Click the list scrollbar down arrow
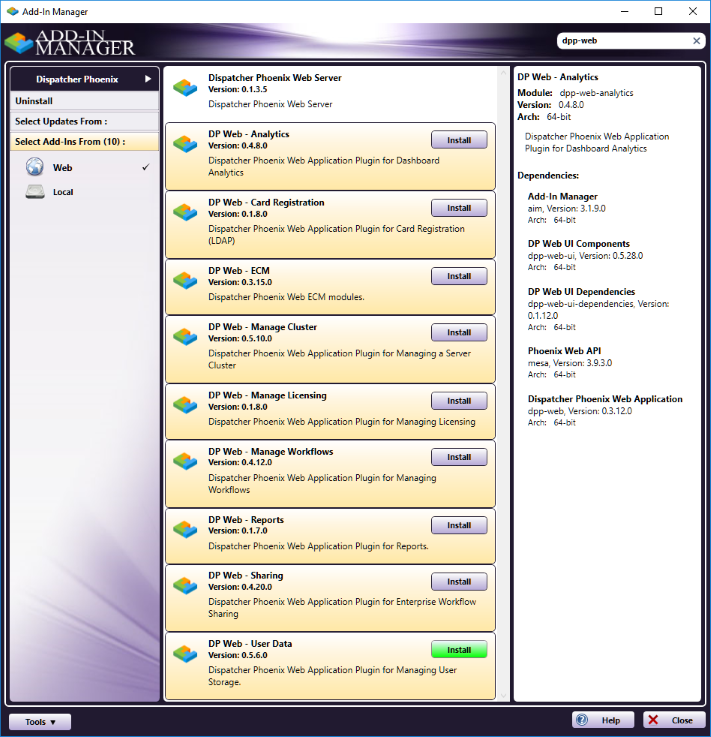 pyautogui.click(x=503, y=696)
